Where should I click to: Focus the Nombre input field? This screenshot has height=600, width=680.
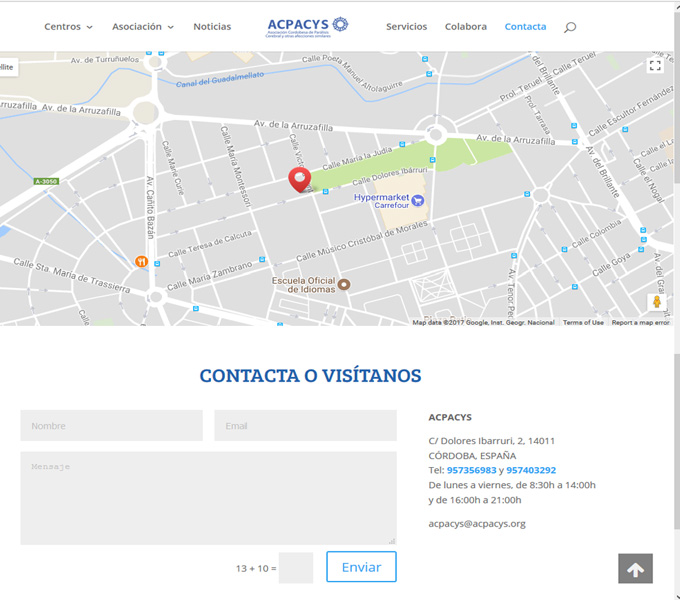tap(111, 426)
